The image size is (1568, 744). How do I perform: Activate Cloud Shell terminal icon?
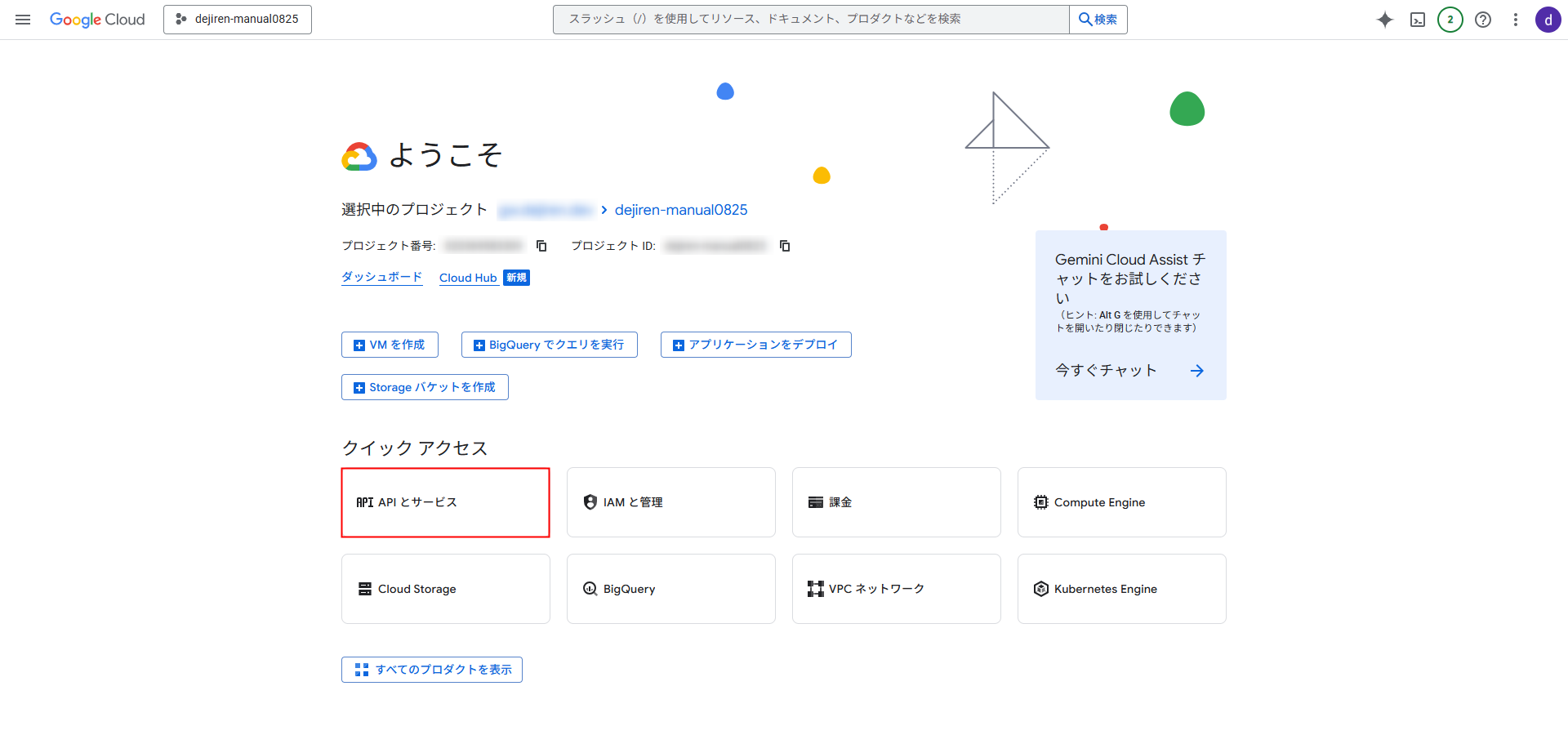[x=1418, y=20]
